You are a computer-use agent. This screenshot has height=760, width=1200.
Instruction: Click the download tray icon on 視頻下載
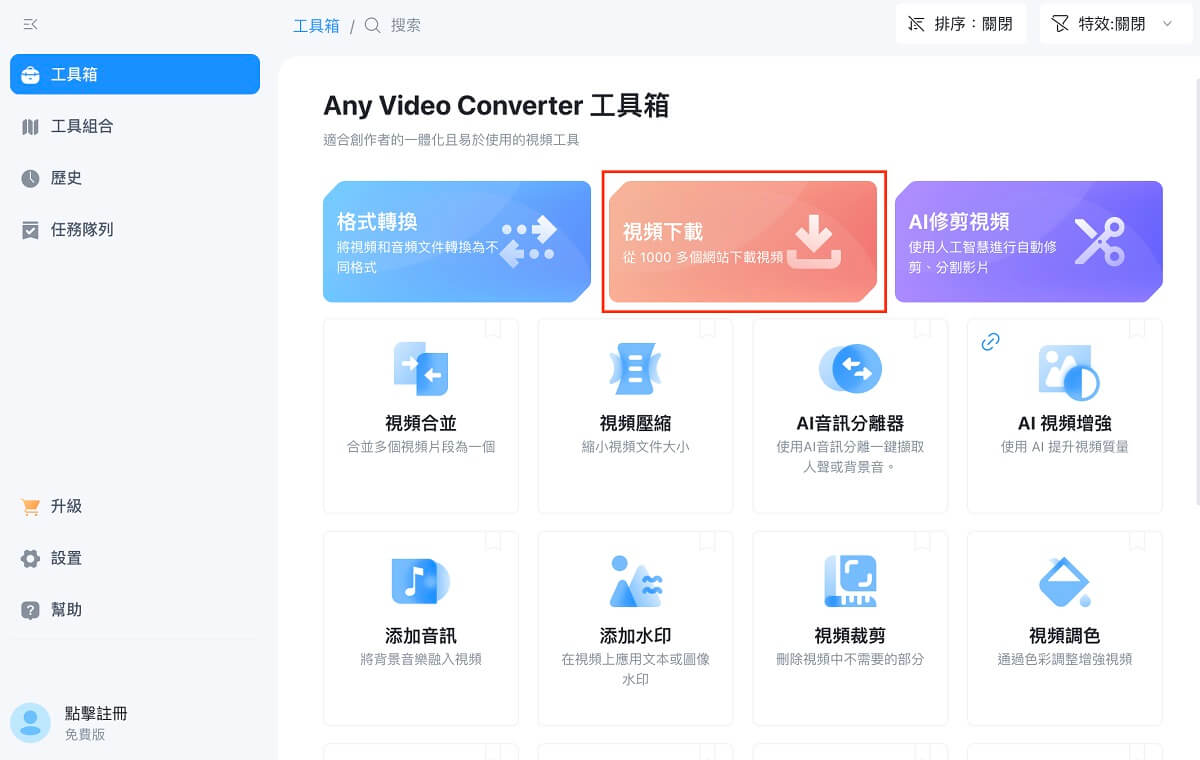tap(814, 242)
